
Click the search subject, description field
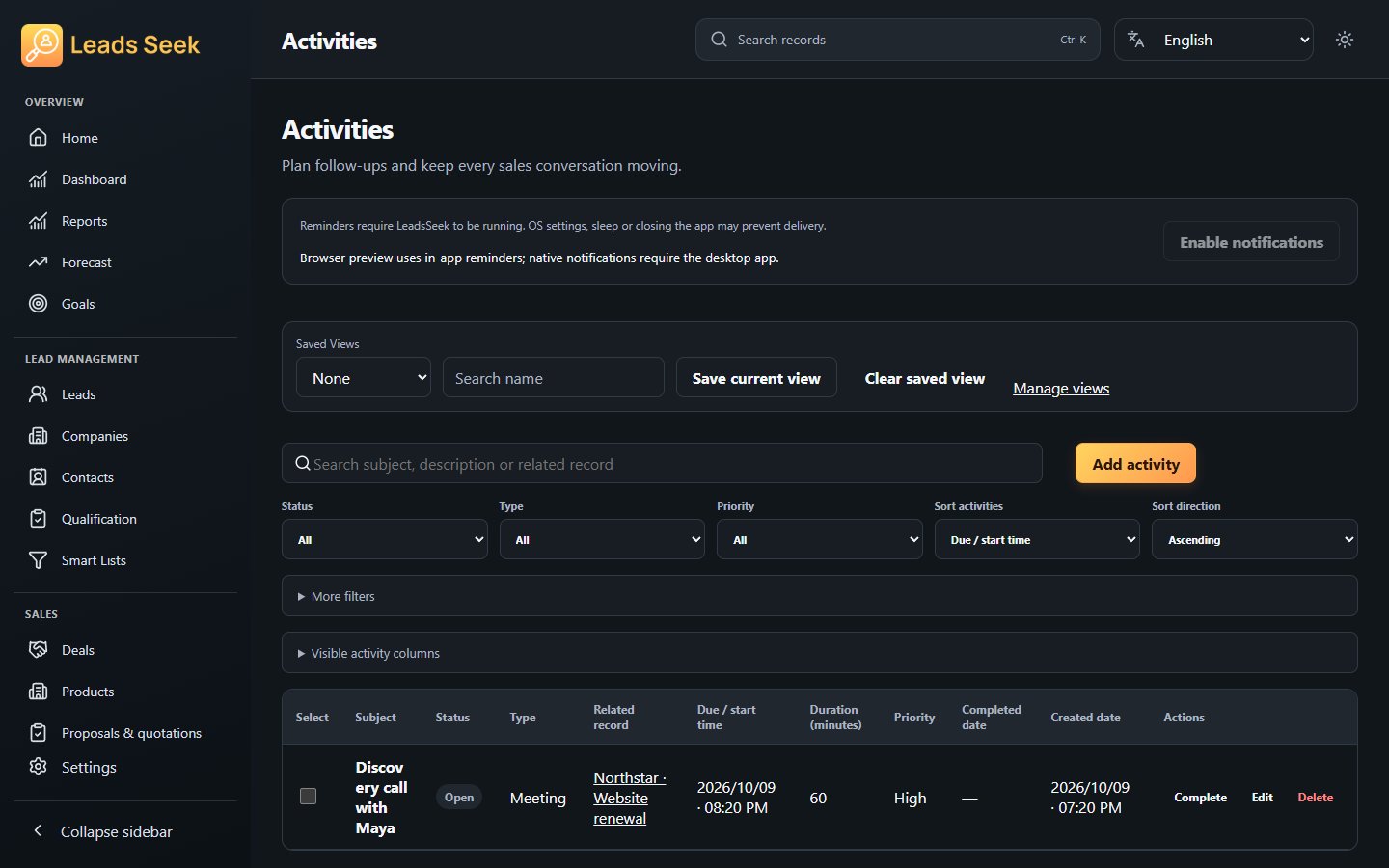click(662, 464)
